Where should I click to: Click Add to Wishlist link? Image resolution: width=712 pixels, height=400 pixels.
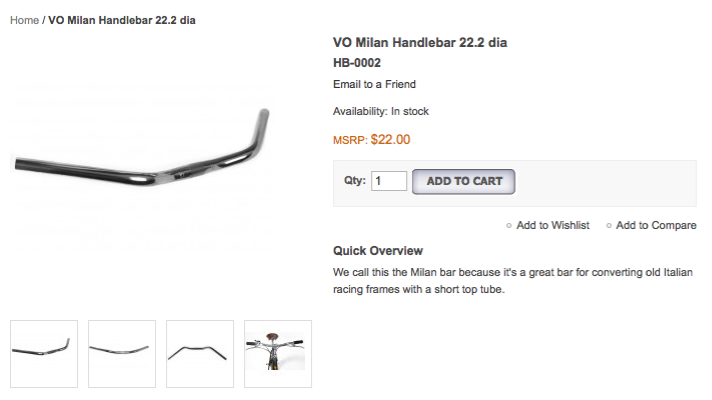click(x=552, y=225)
